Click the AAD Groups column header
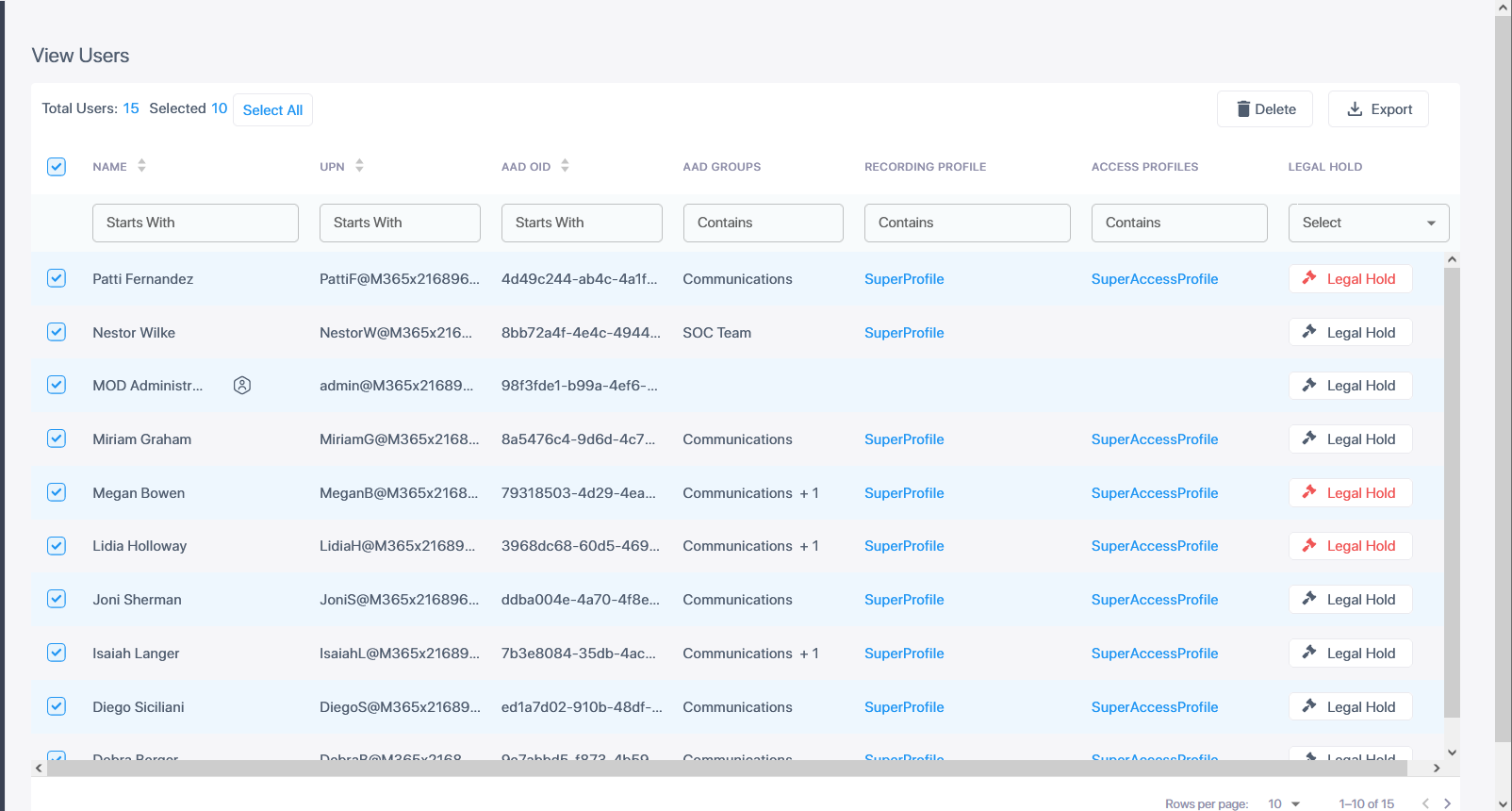This screenshot has height=811, width=1512. point(721,167)
